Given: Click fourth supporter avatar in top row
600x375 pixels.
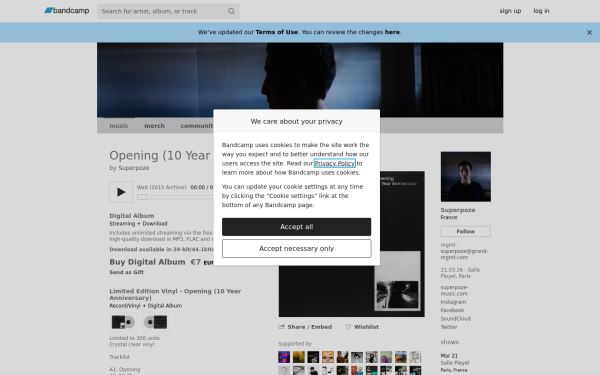Looking at the screenshot, I should [328, 357].
